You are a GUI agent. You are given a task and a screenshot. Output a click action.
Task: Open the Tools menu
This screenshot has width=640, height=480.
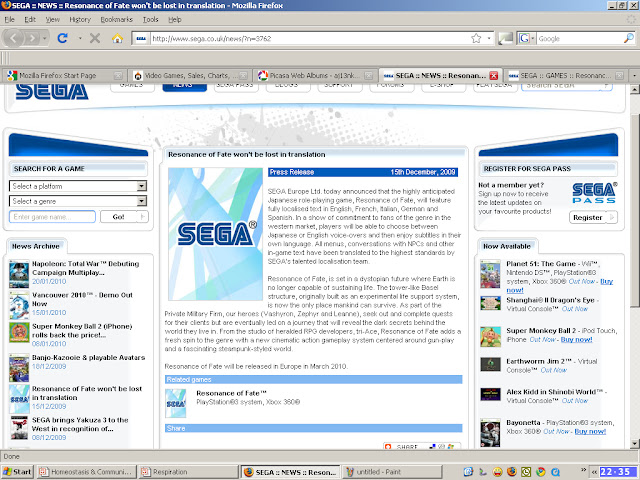151,19
